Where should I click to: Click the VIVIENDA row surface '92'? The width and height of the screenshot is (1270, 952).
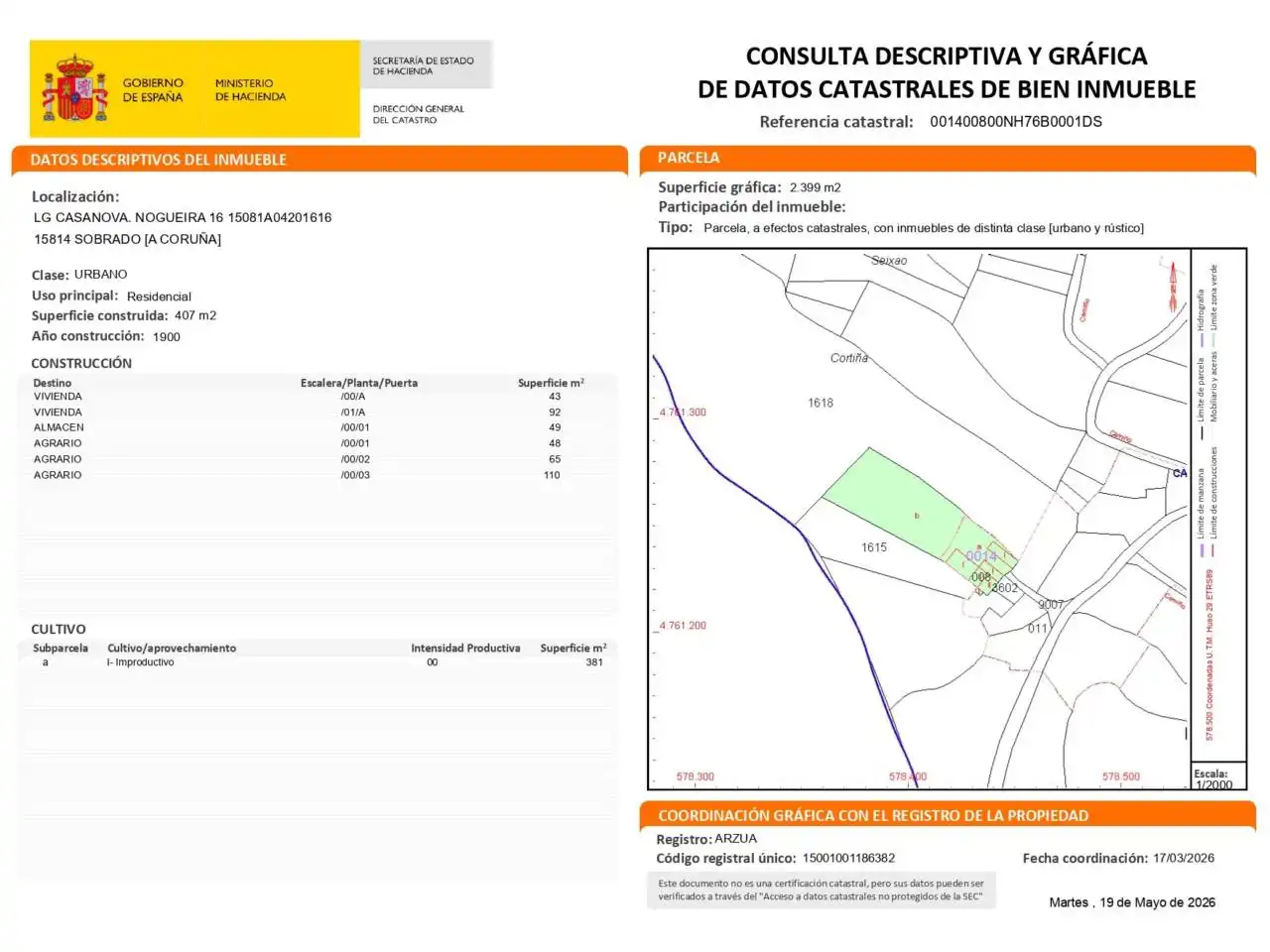[x=555, y=413]
